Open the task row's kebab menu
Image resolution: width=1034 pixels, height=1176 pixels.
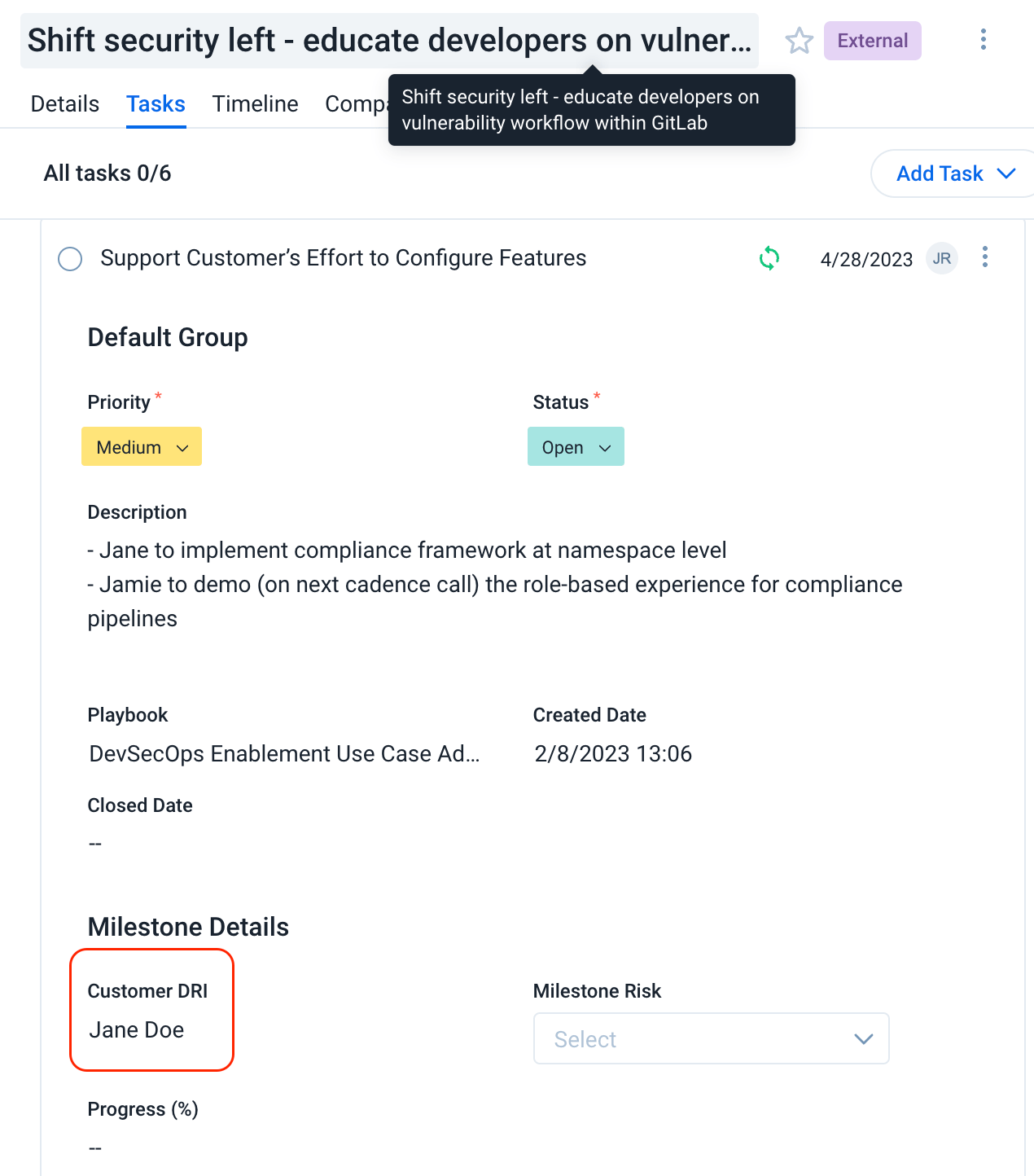coord(984,257)
